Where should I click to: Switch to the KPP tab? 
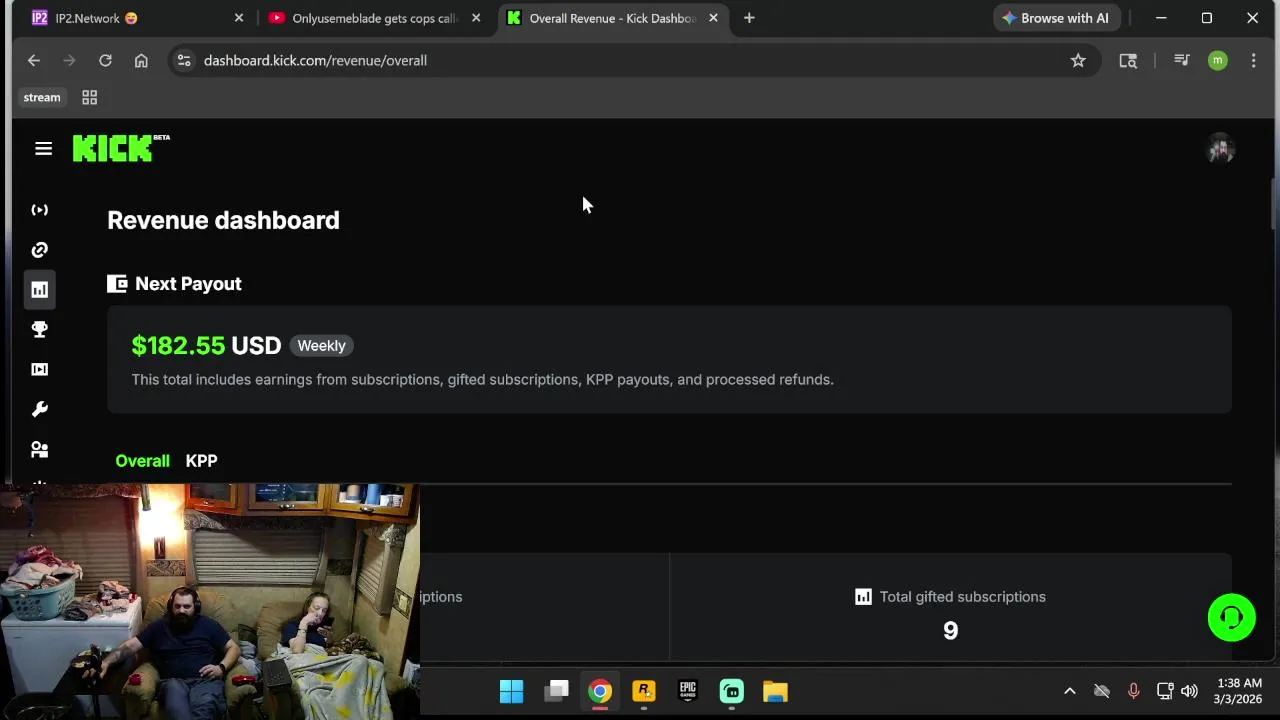click(x=201, y=461)
